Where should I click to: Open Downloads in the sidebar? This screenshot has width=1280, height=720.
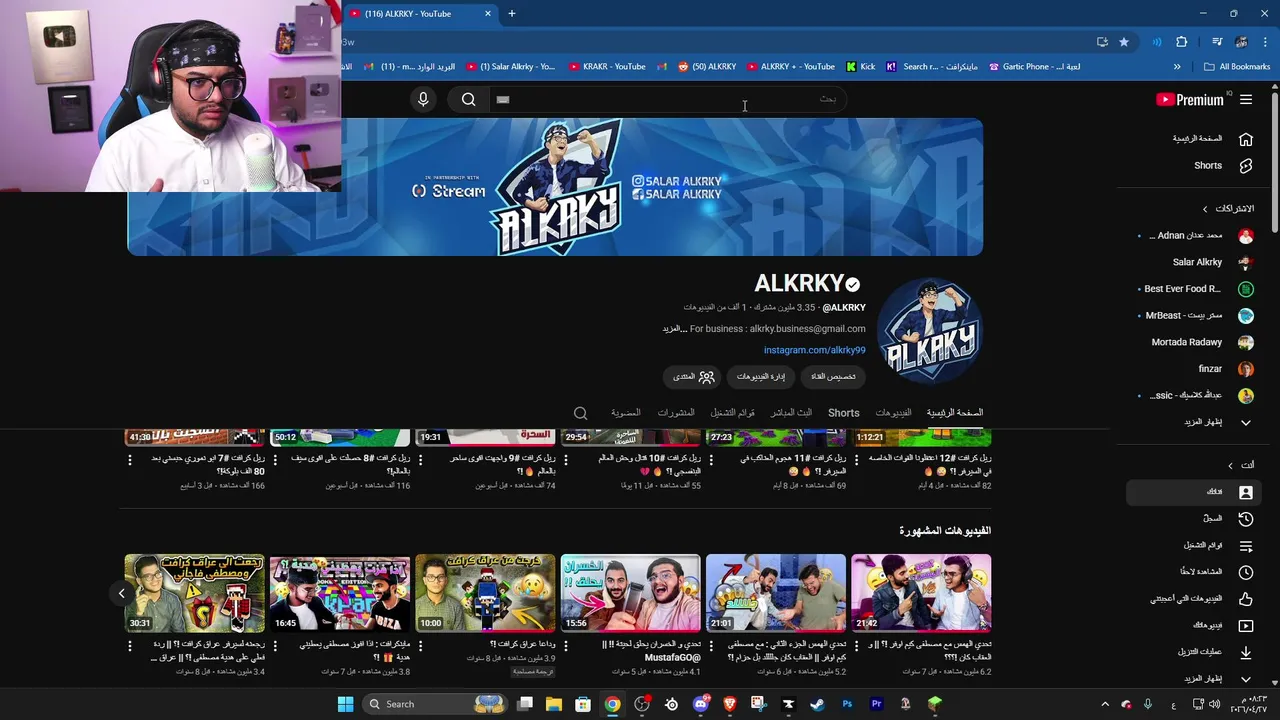tap(1194, 652)
